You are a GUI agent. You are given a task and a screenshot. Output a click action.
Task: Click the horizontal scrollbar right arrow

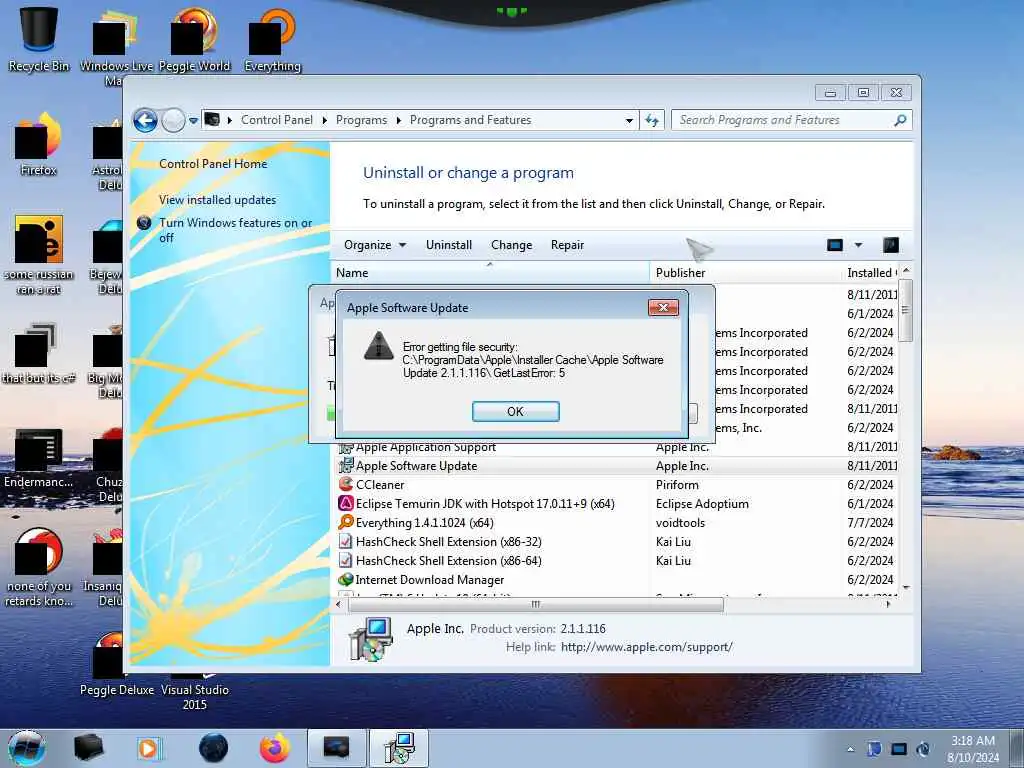(x=888, y=605)
